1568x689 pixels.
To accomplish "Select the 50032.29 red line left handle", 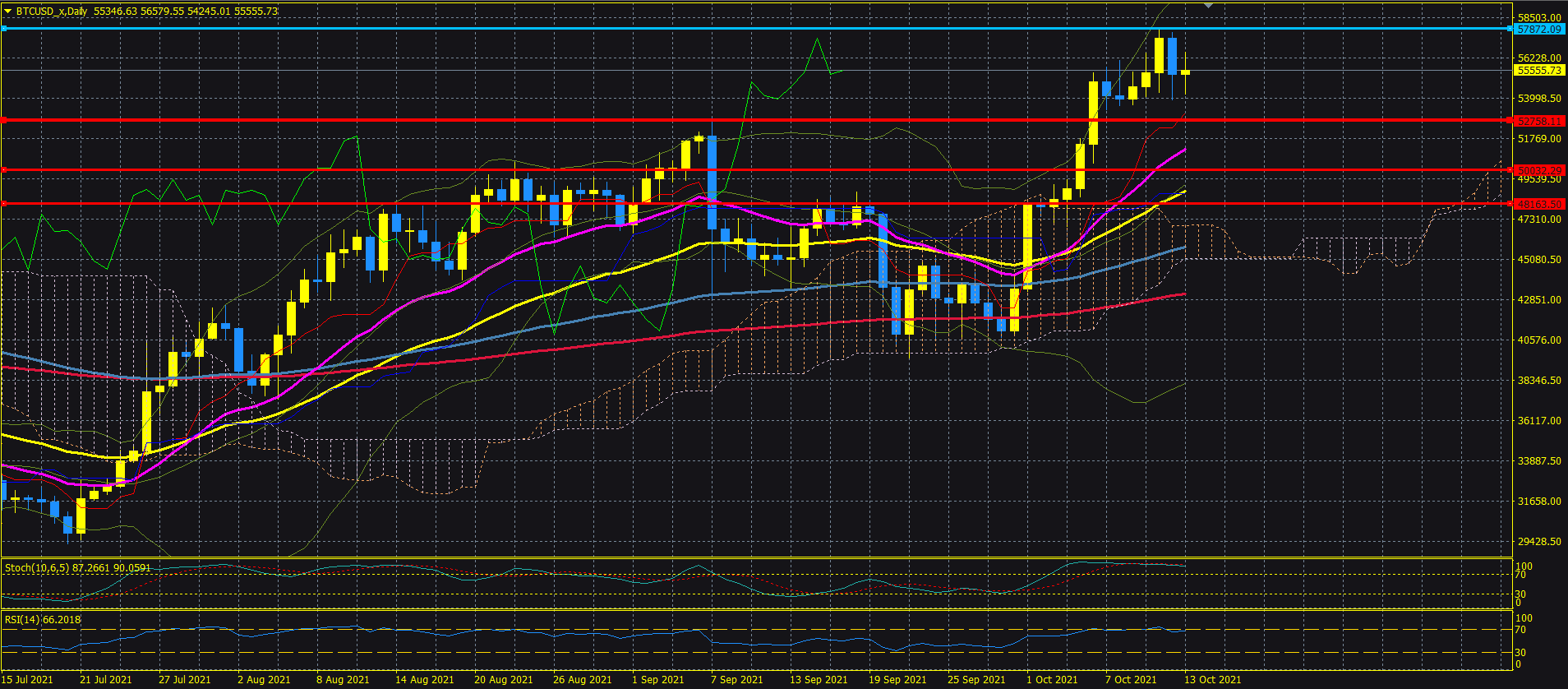I will click(x=4, y=170).
